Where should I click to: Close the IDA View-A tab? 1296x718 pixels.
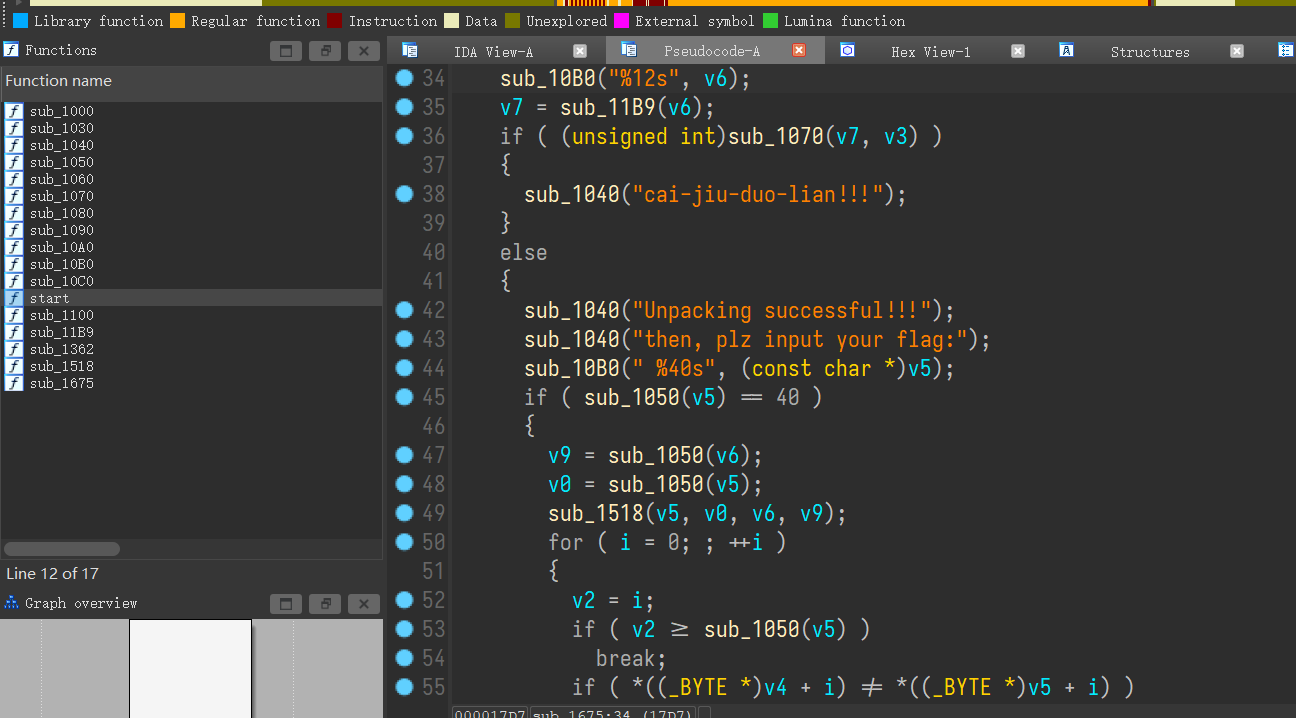580,51
